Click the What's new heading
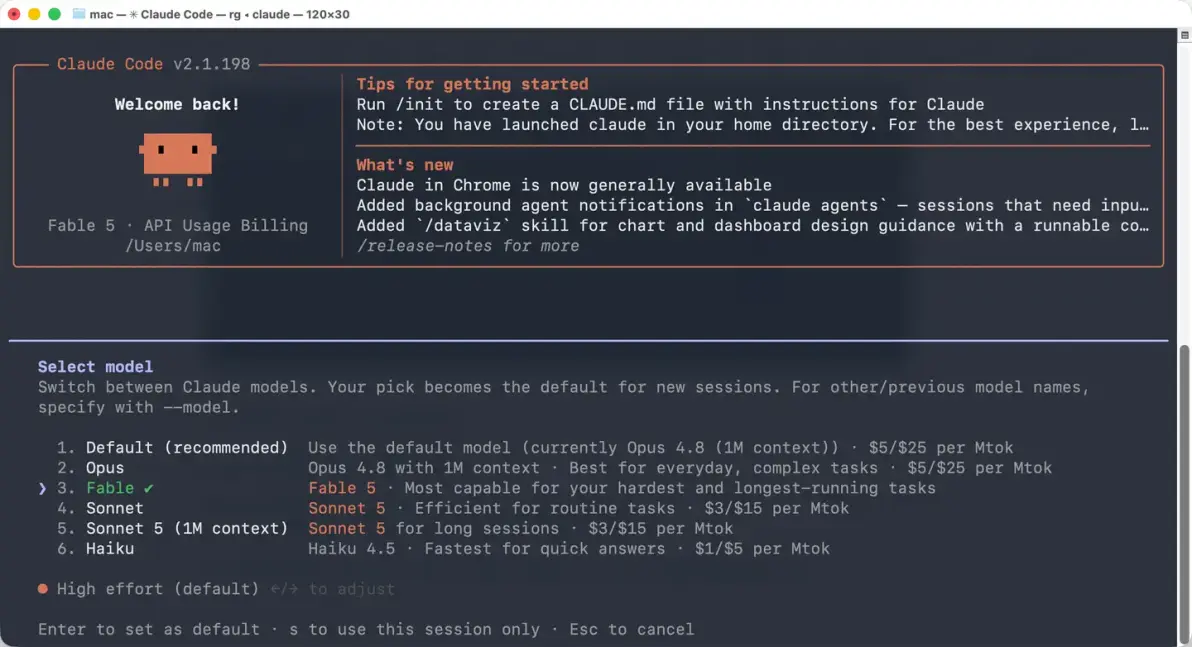Image resolution: width=1192 pixels, height=647 pixels. 405,165
